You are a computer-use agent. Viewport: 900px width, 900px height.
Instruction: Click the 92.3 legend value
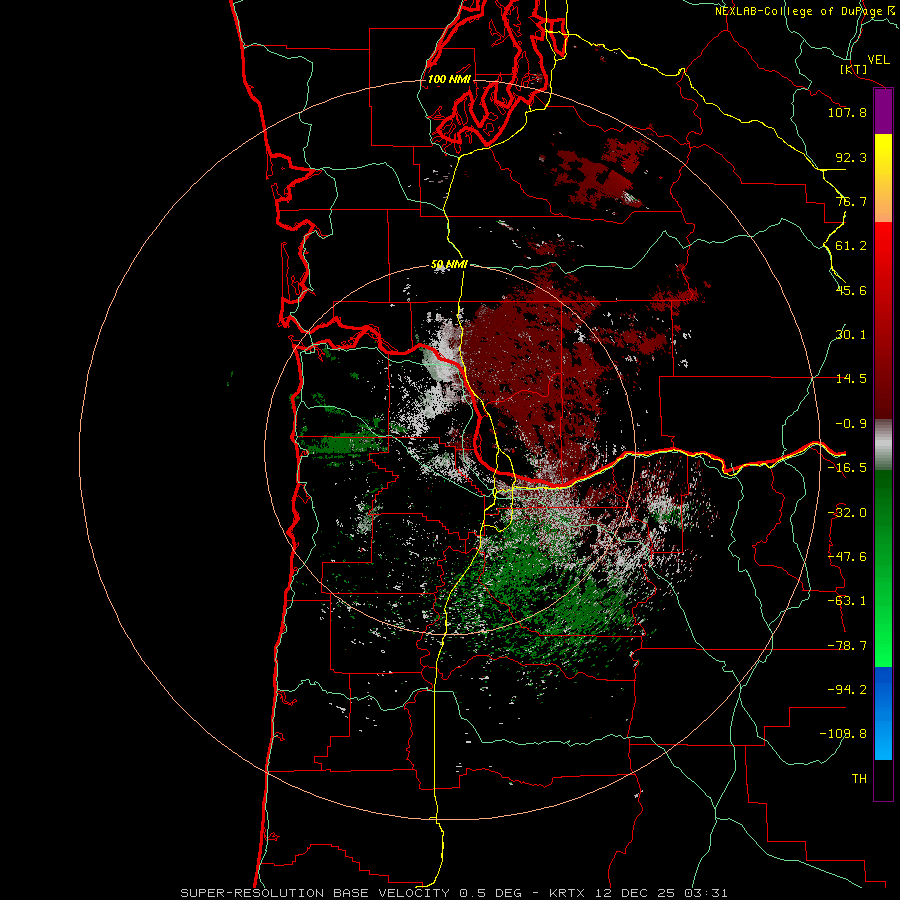click(x=851, y=157)
